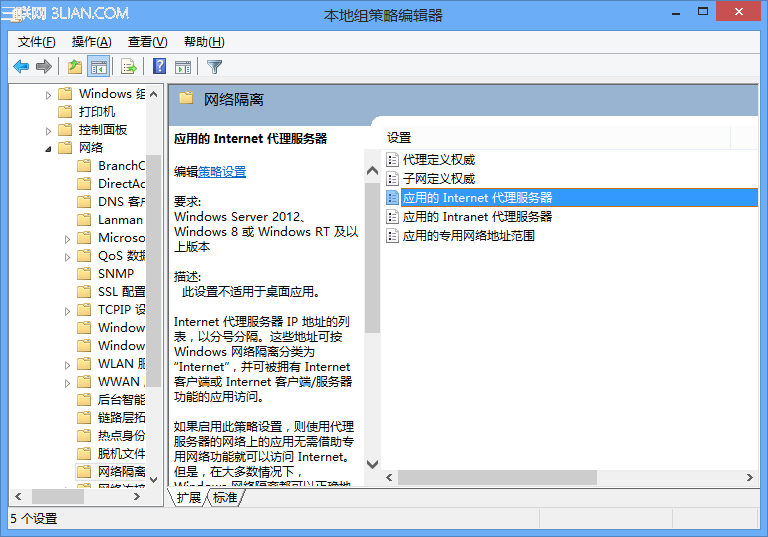Click the Forward arrow toolbar icon

(x=44, y=66)
